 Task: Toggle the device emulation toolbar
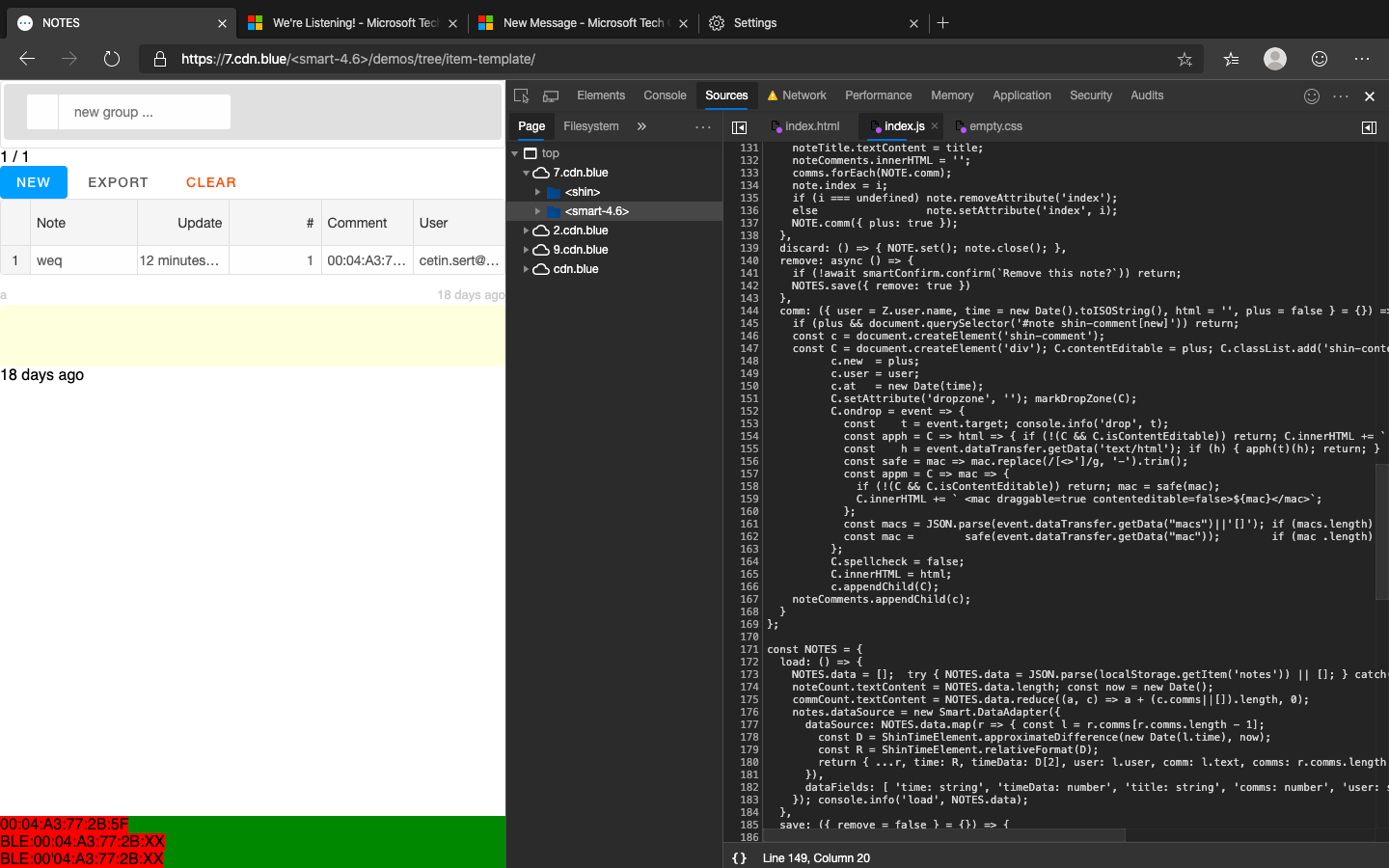pyautogui.click(x=550, y=95)
